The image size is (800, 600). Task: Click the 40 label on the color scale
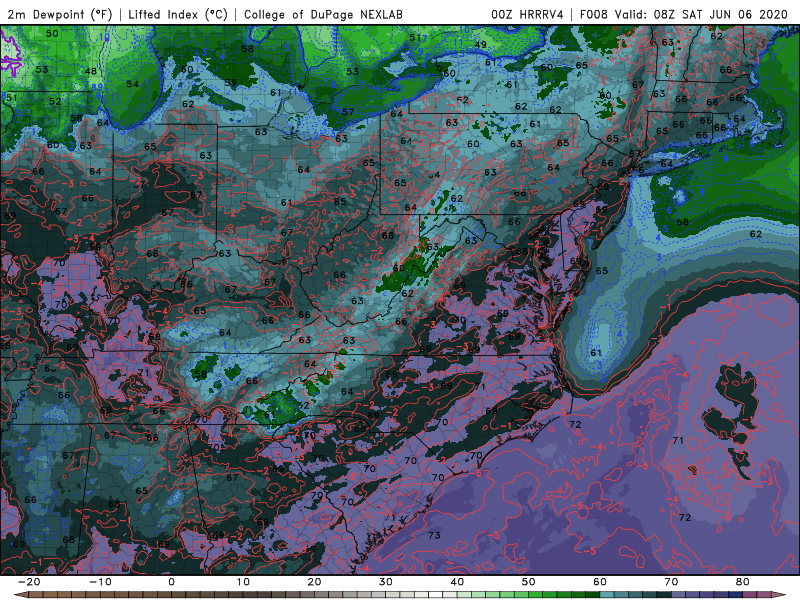457,582
